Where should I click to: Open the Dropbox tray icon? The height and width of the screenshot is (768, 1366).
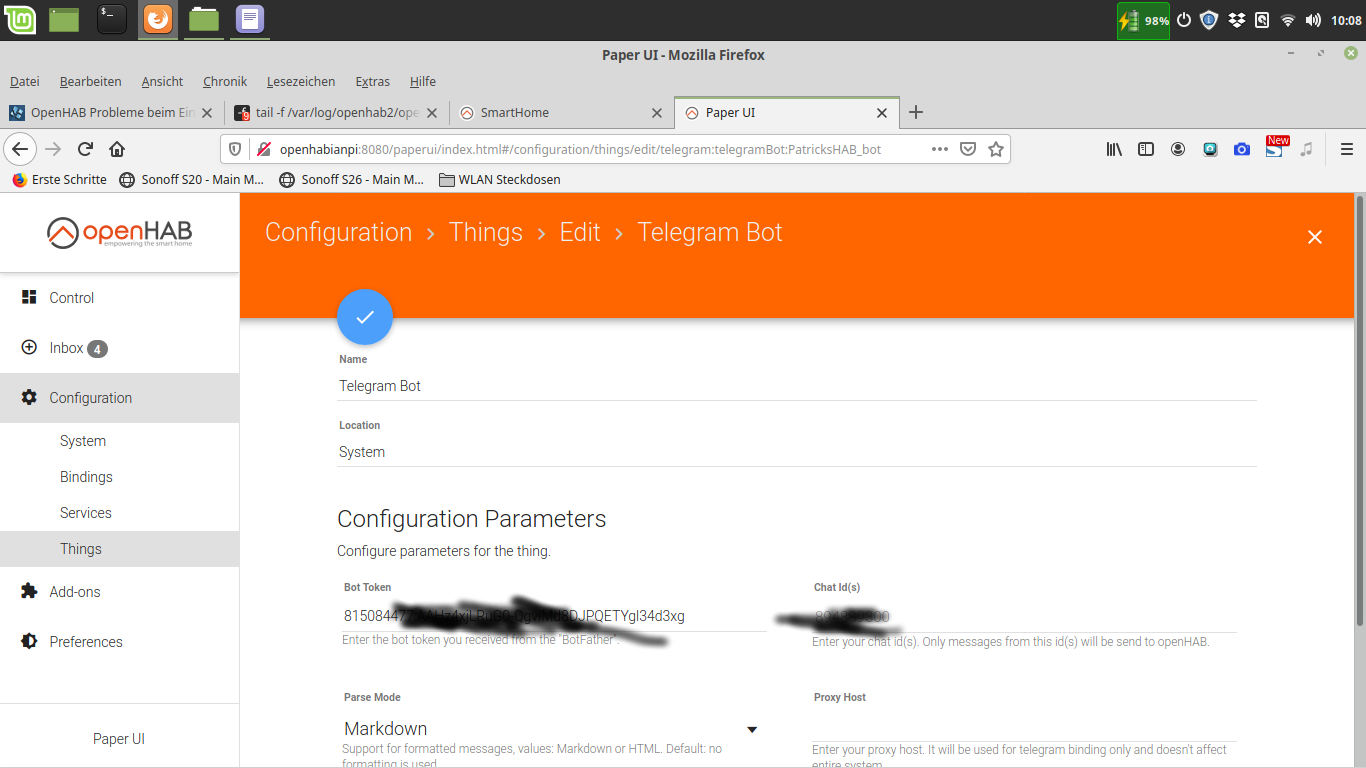coord(1236,20)
